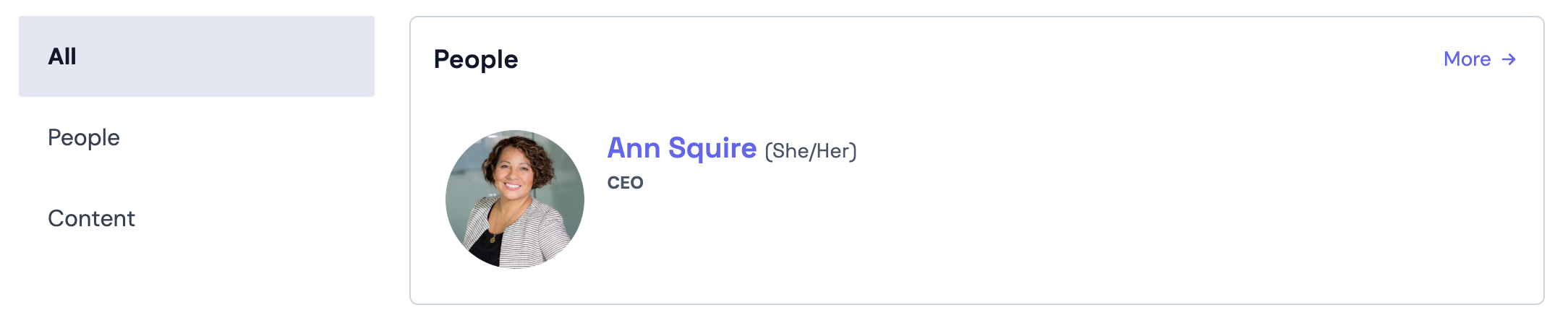
Task: Switch to the People filter tab
Action: 84,137
